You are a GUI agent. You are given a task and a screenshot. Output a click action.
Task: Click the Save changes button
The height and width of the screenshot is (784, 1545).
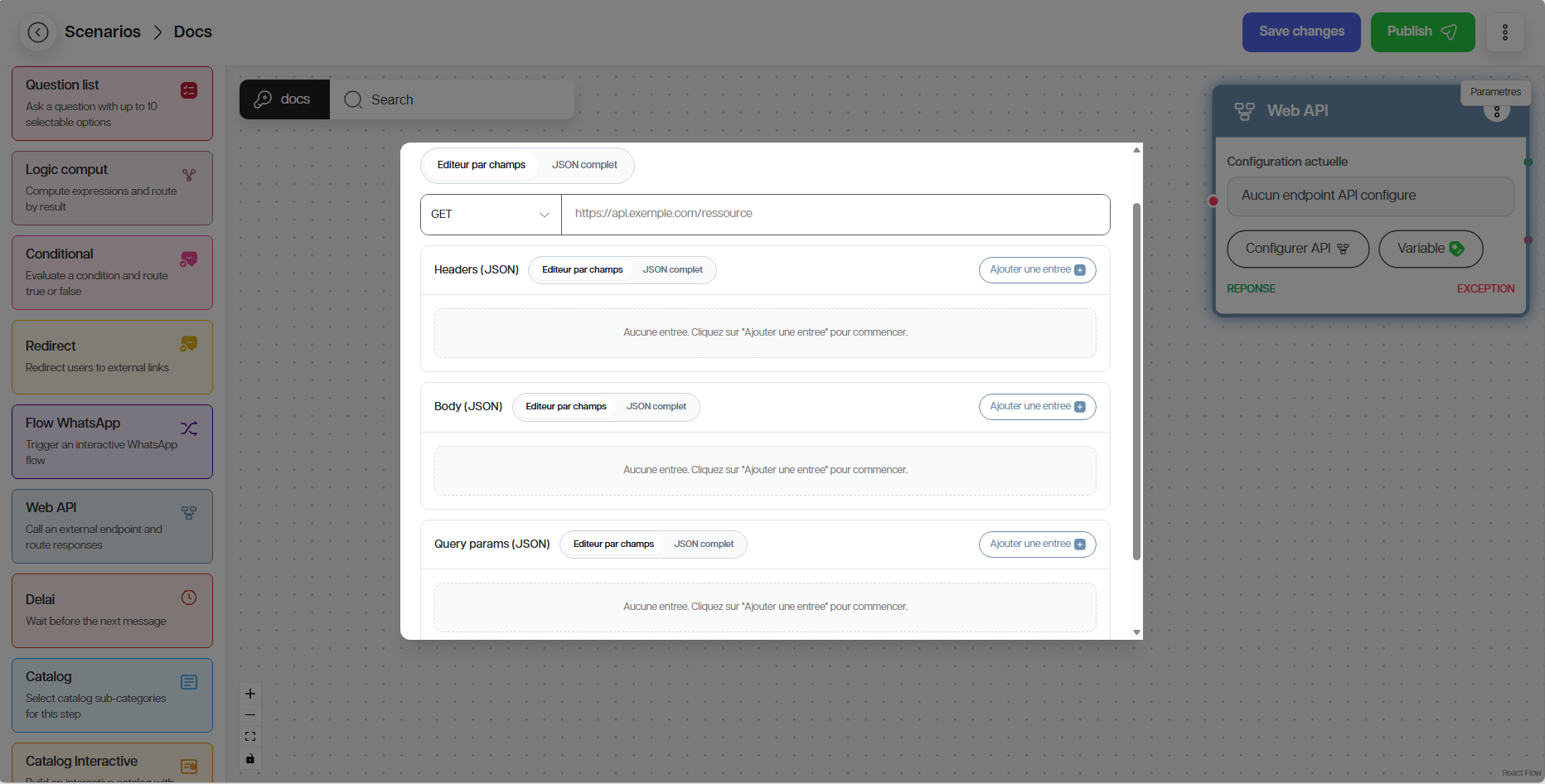tap(1300, 32)
